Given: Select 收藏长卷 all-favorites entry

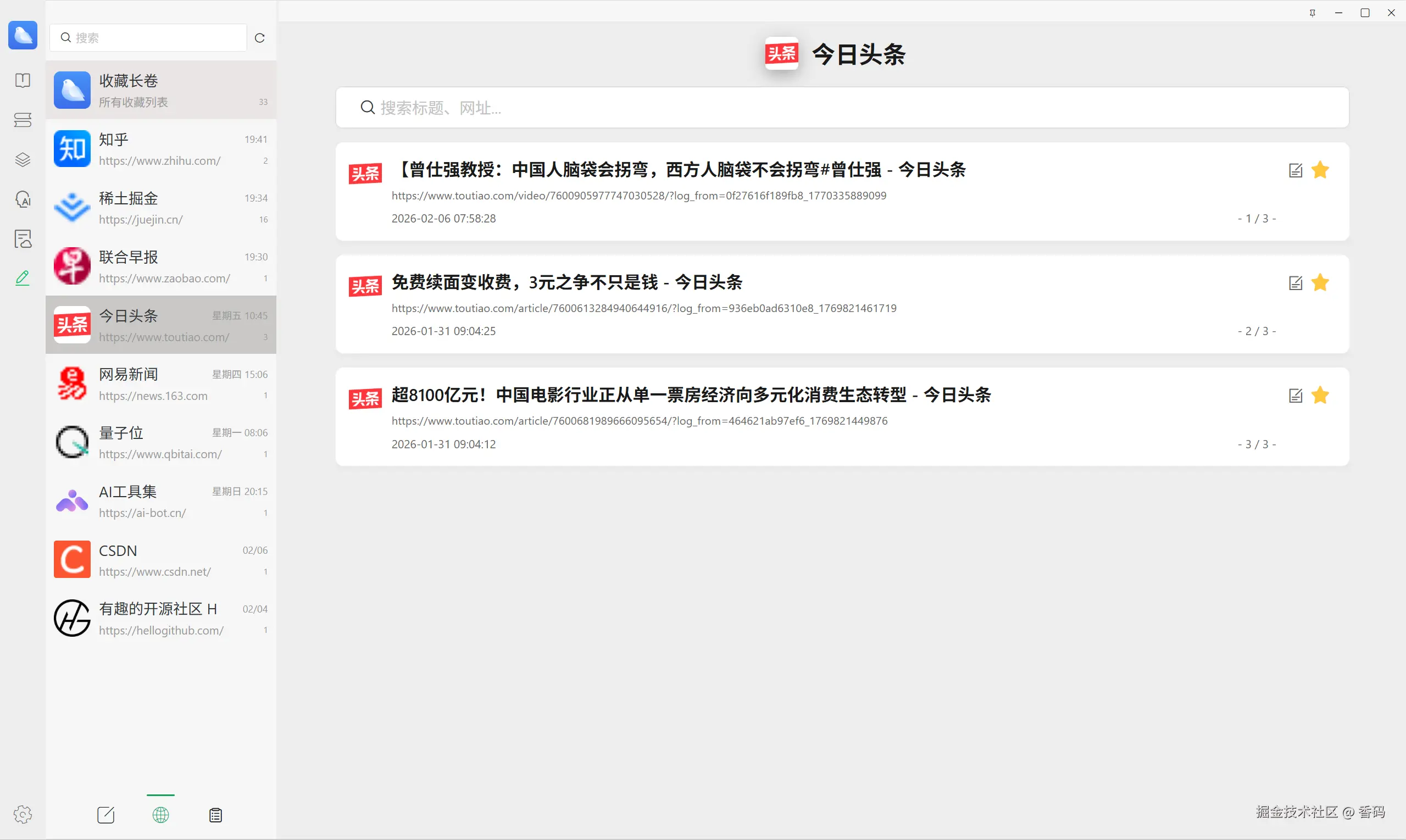Looking at the screenshot, I should point(161,90).
